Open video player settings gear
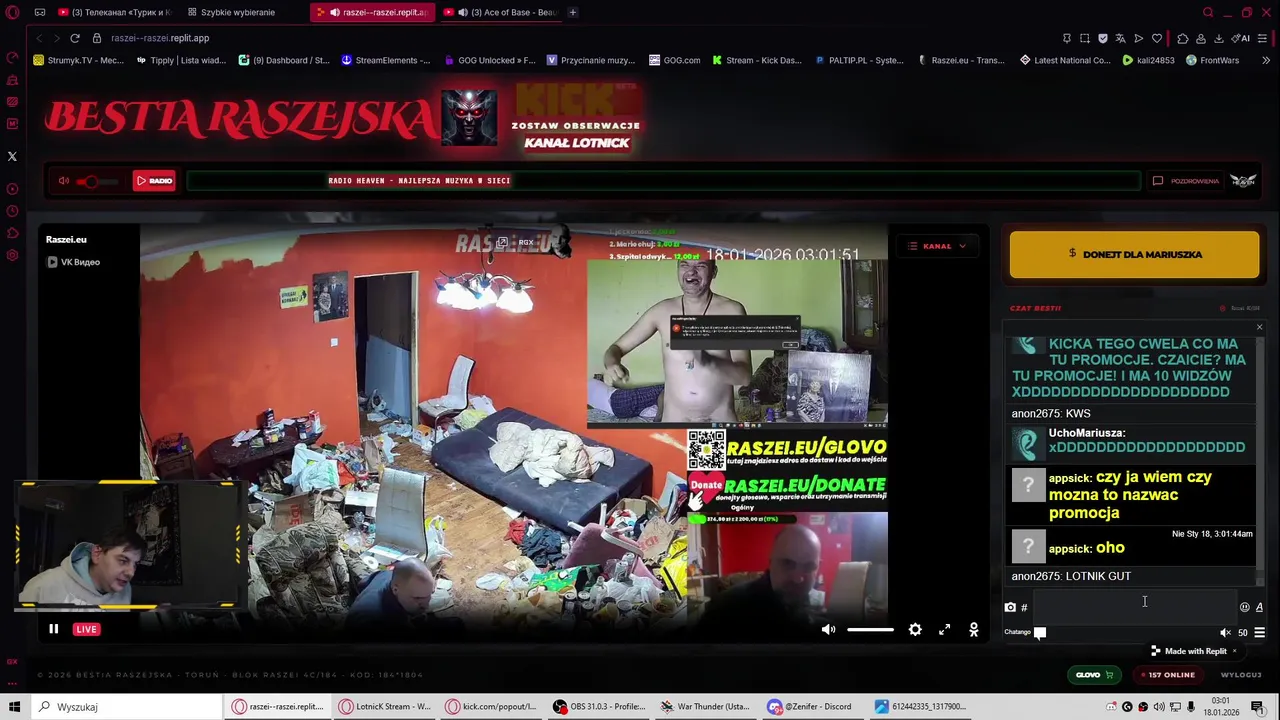This screenshot has height=720, width=1280. 915,629
